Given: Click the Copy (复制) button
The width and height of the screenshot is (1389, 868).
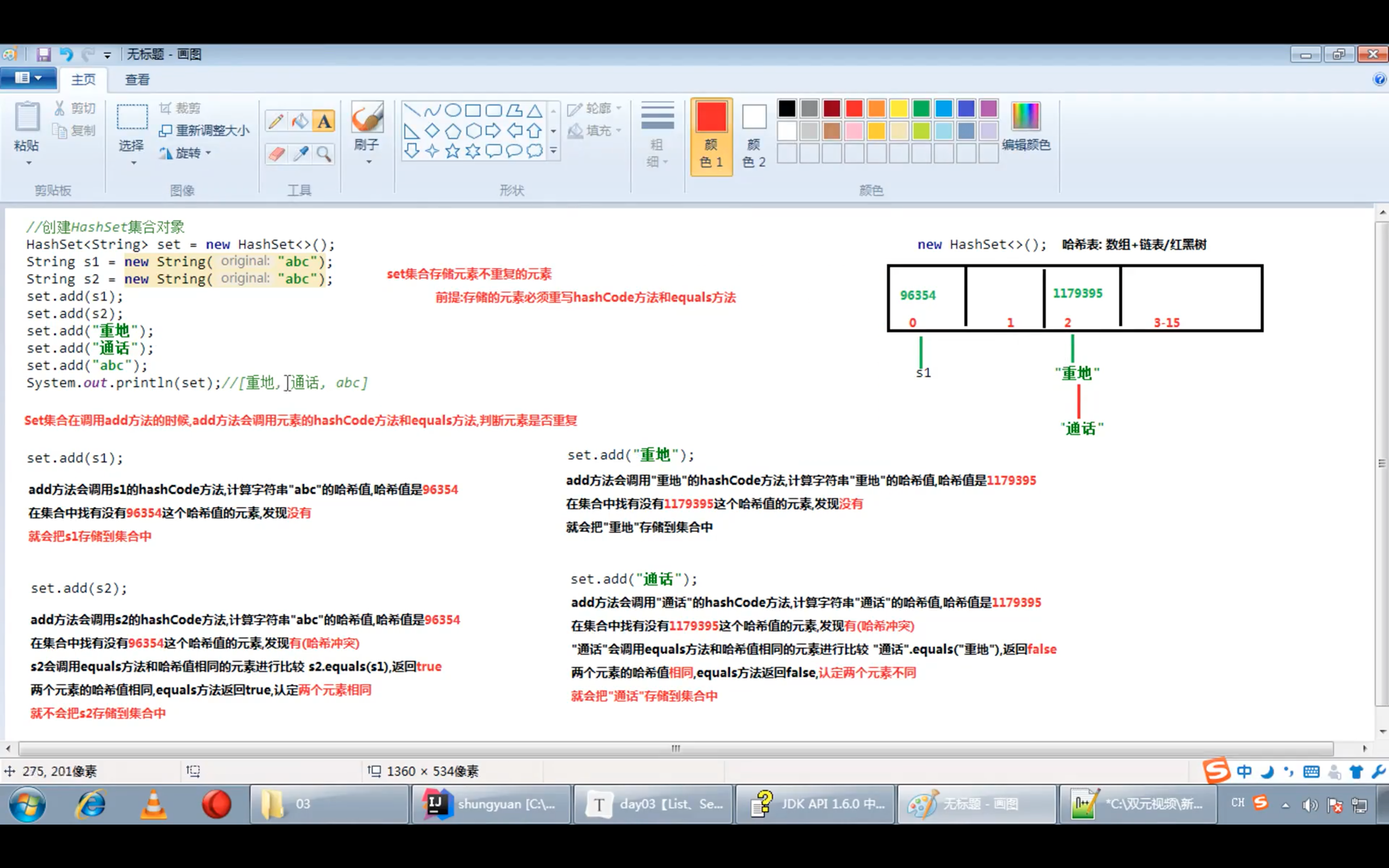Looking at the screenshot, I should 75,131.
